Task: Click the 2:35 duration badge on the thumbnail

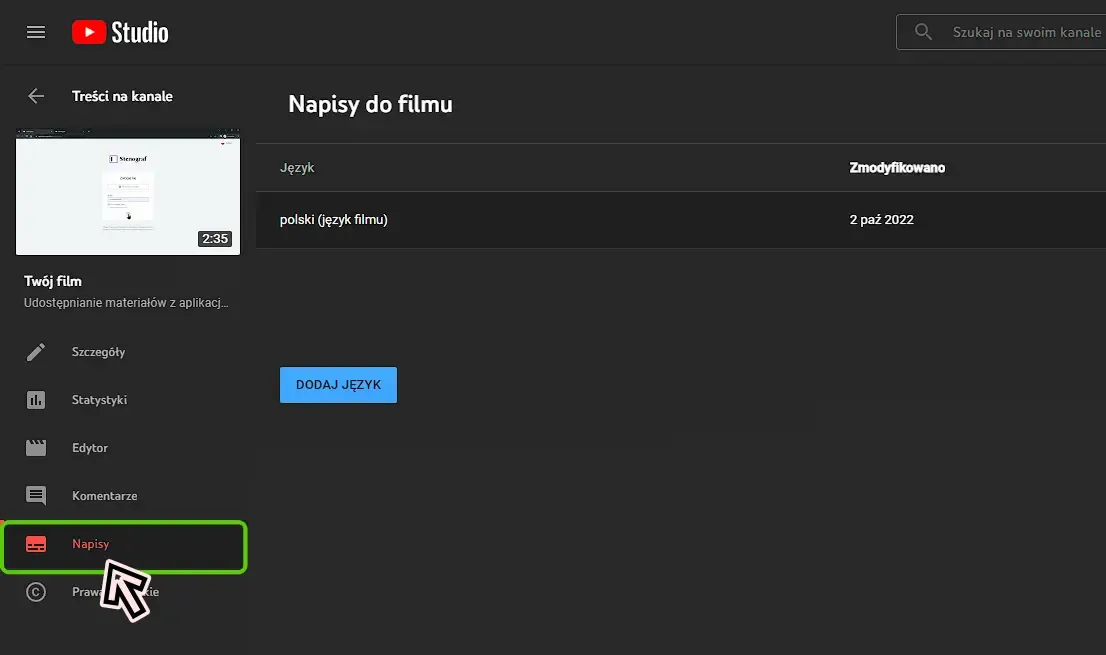Action: (215, 238)
